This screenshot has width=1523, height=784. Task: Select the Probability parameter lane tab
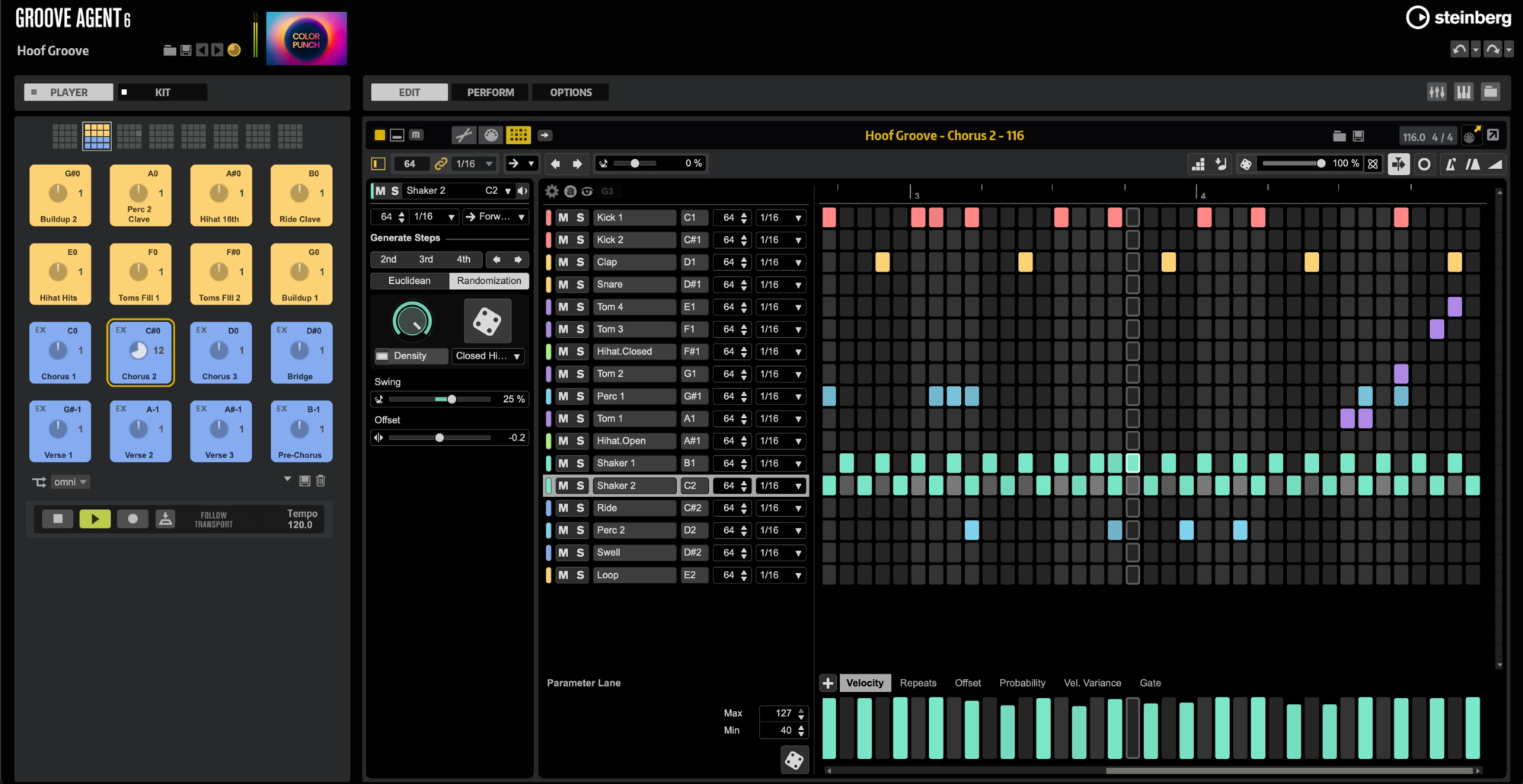pyautogui.click(x=1022, y=683)
